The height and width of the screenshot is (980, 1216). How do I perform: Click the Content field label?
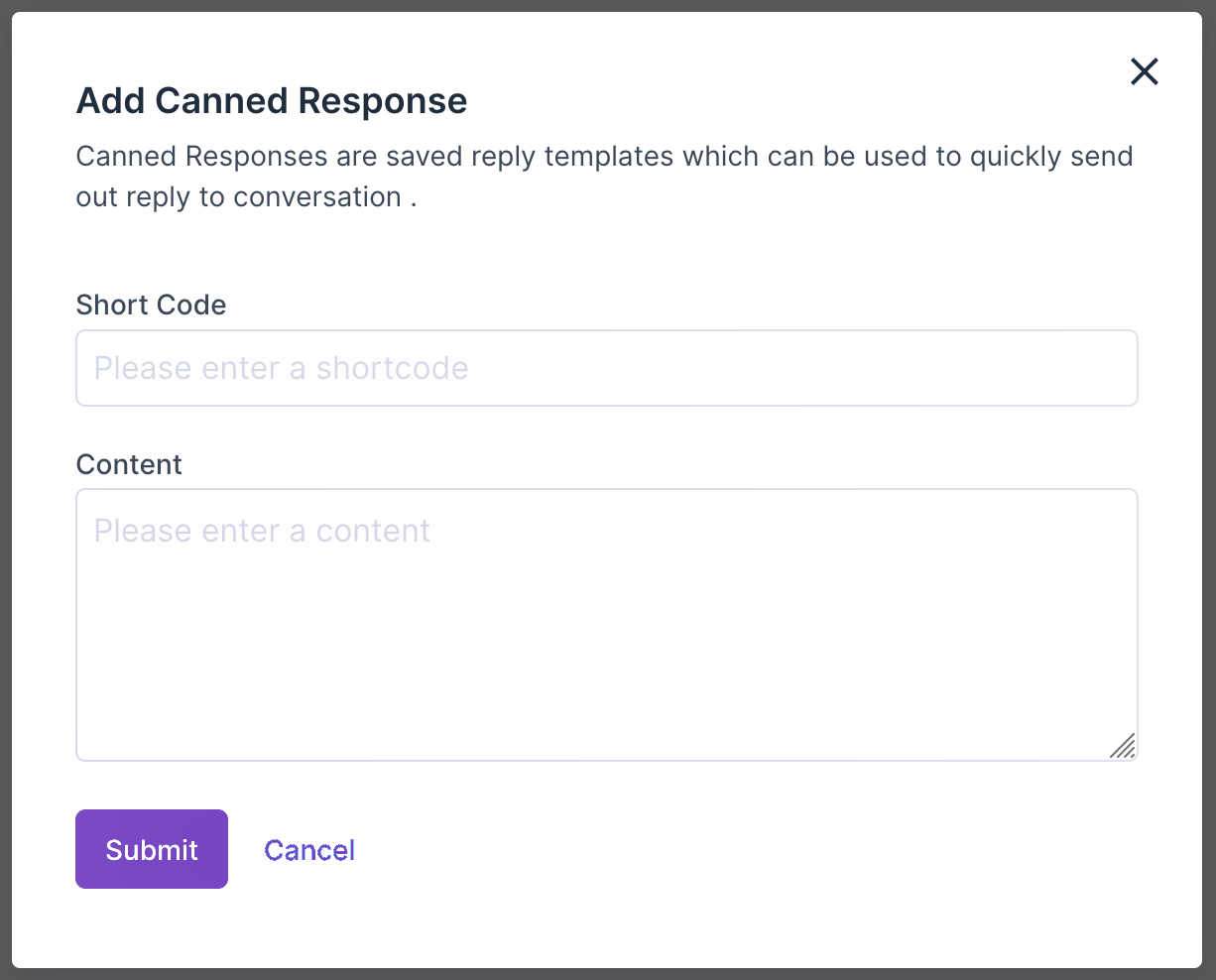click(x=129, y=464)
